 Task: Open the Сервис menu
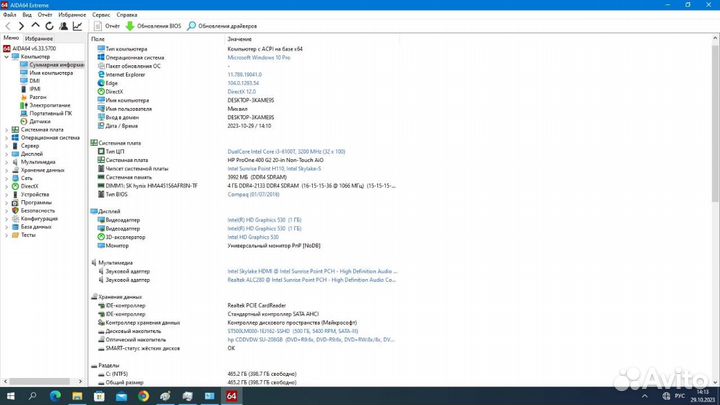[x=101, y=15]
